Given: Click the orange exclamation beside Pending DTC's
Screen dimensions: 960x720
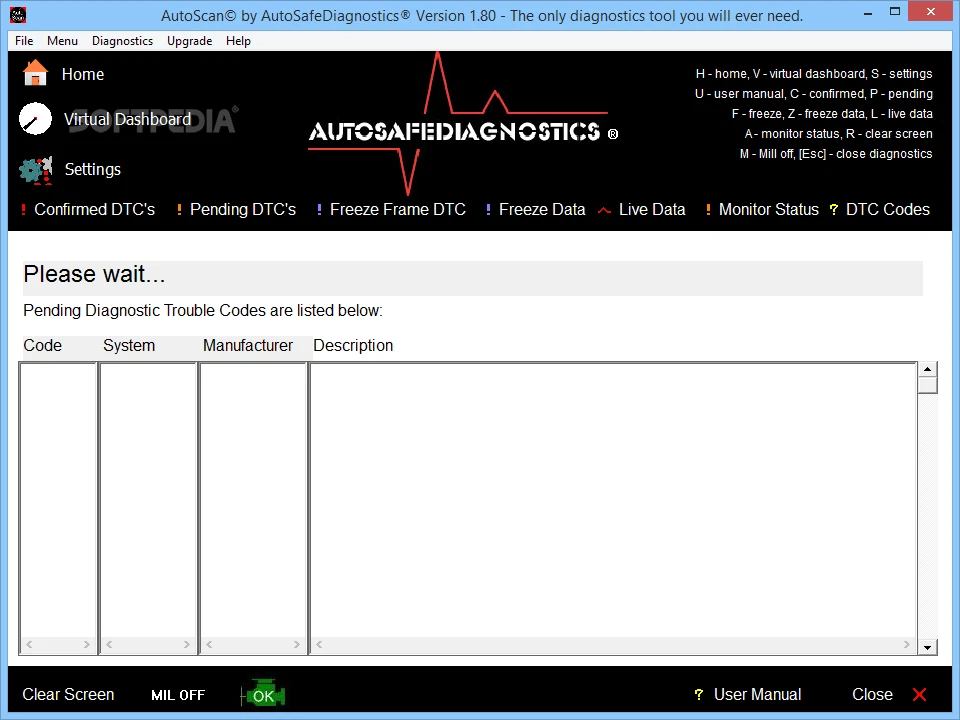Looking at the screenshot, I should 179,210.
